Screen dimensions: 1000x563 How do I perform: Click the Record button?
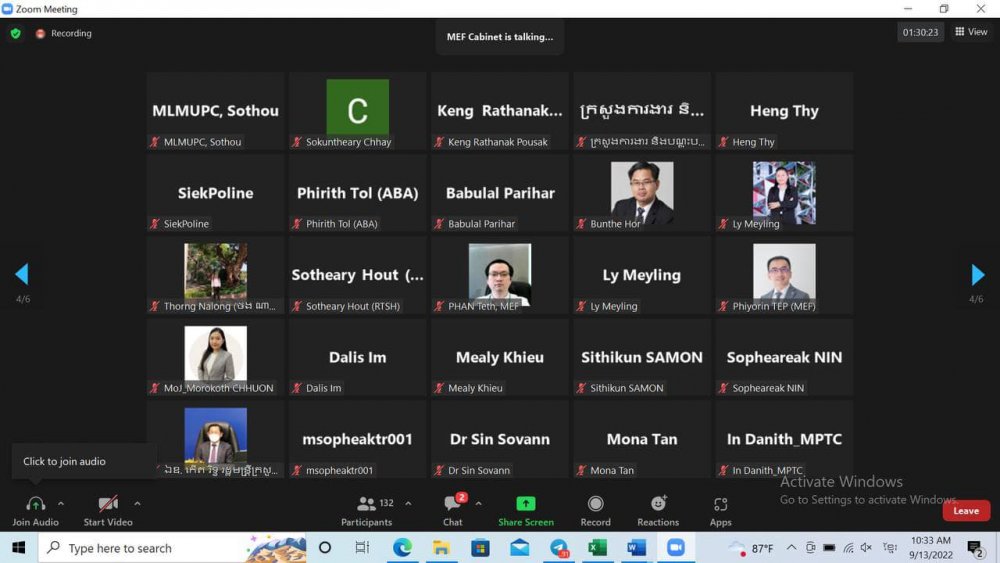(x=596, y=511)
